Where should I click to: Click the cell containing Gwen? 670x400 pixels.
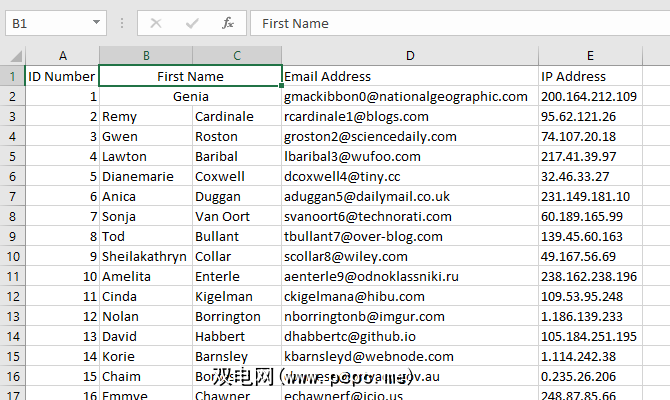[x=146, y=136]
